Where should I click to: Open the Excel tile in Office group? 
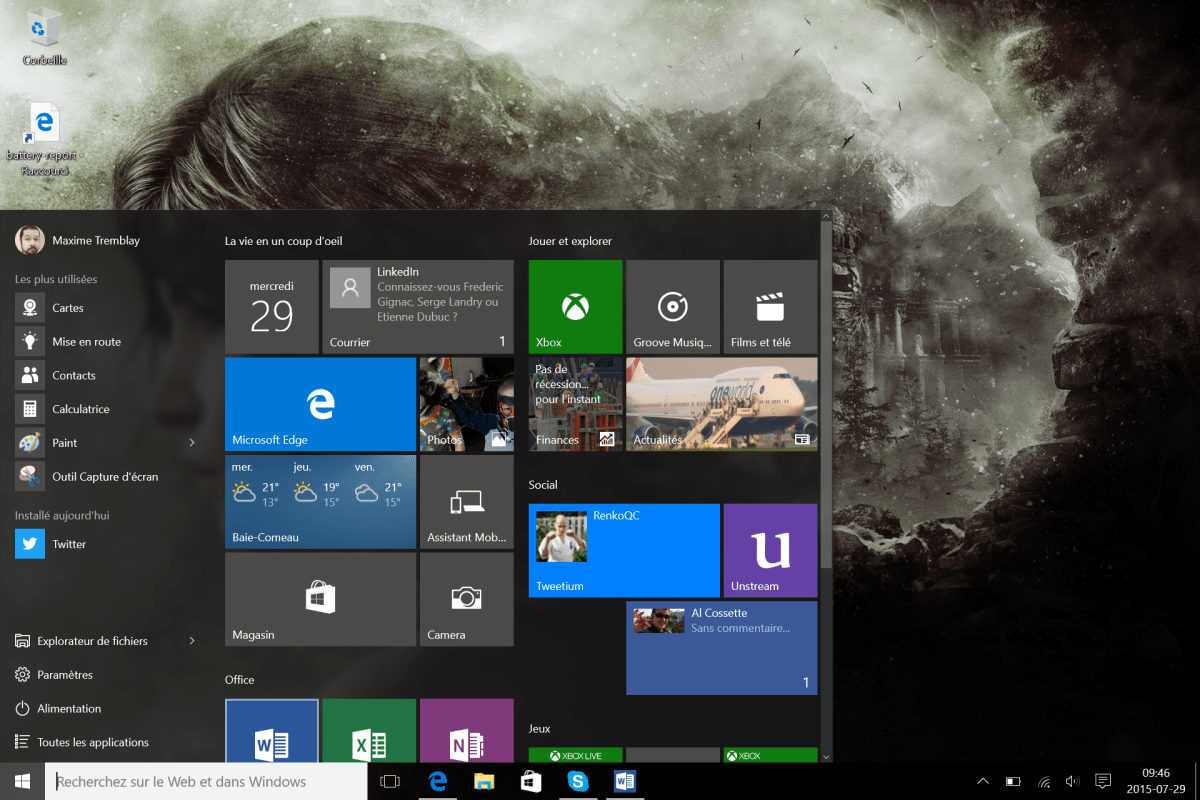tap(369, 732)
